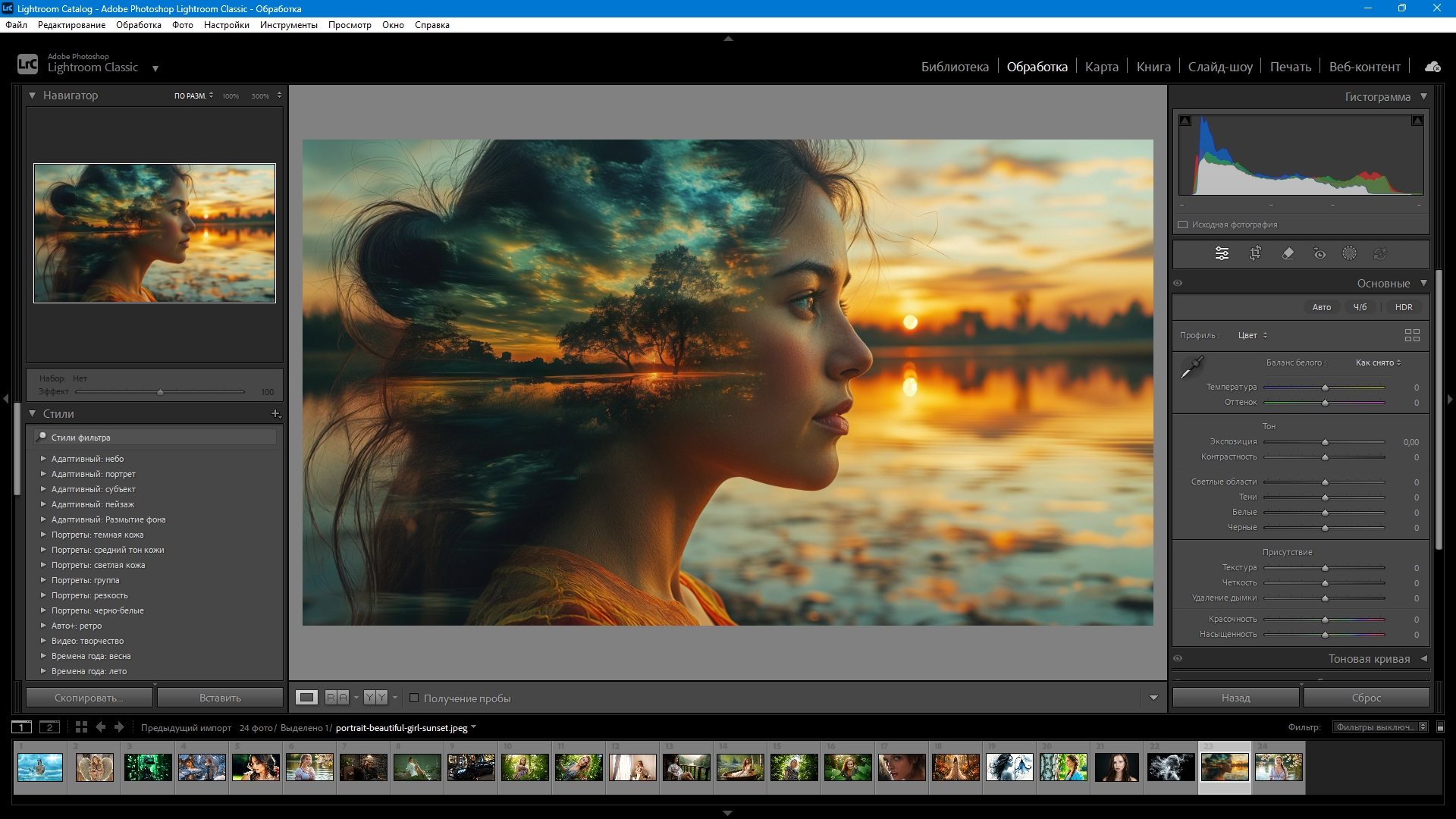Switch to grid view in filmstrip bar
Viewport: 1456px width, 819px height.
[x=81, y=727]
